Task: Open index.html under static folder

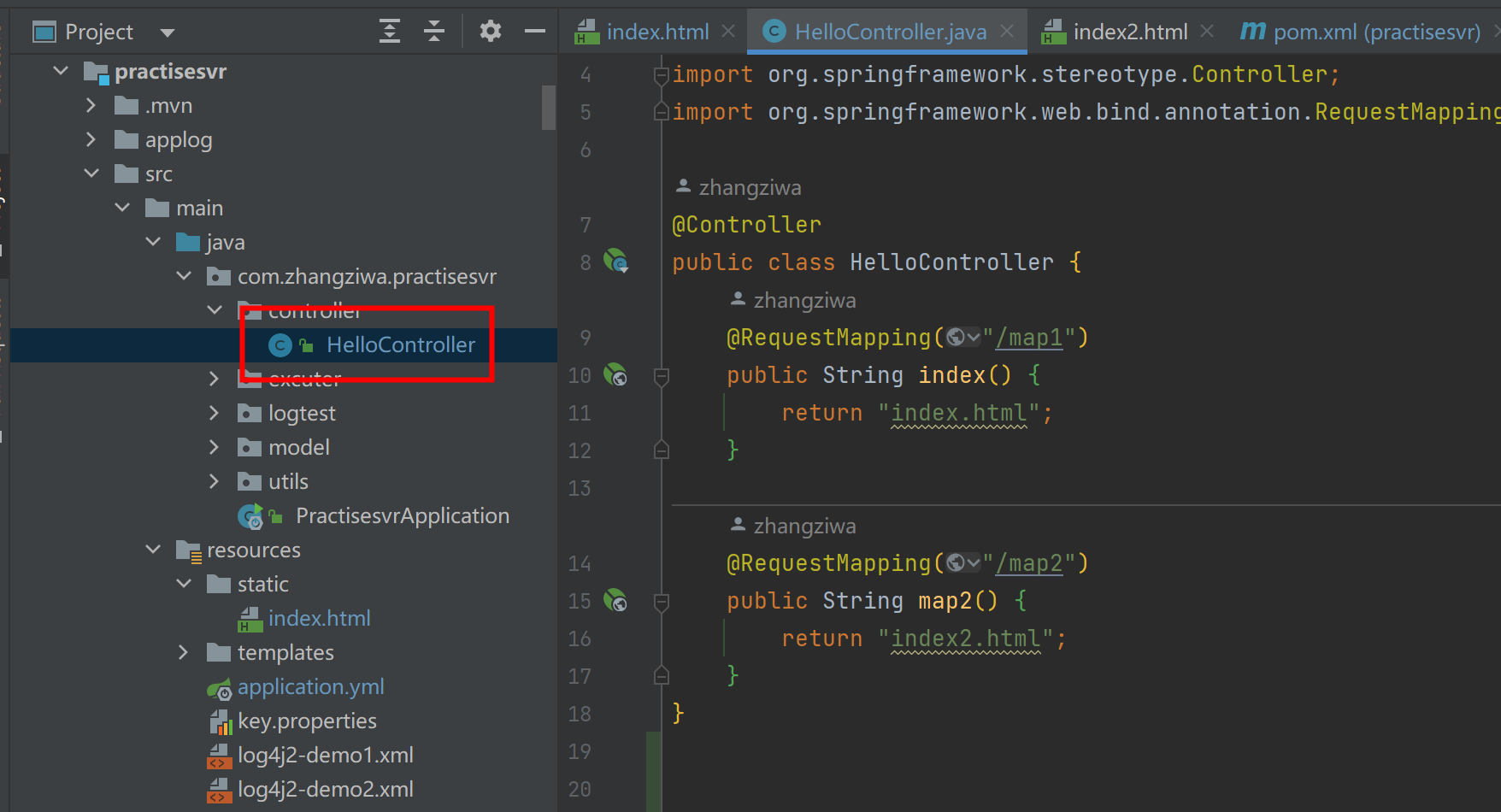Action: click(319, 618)
